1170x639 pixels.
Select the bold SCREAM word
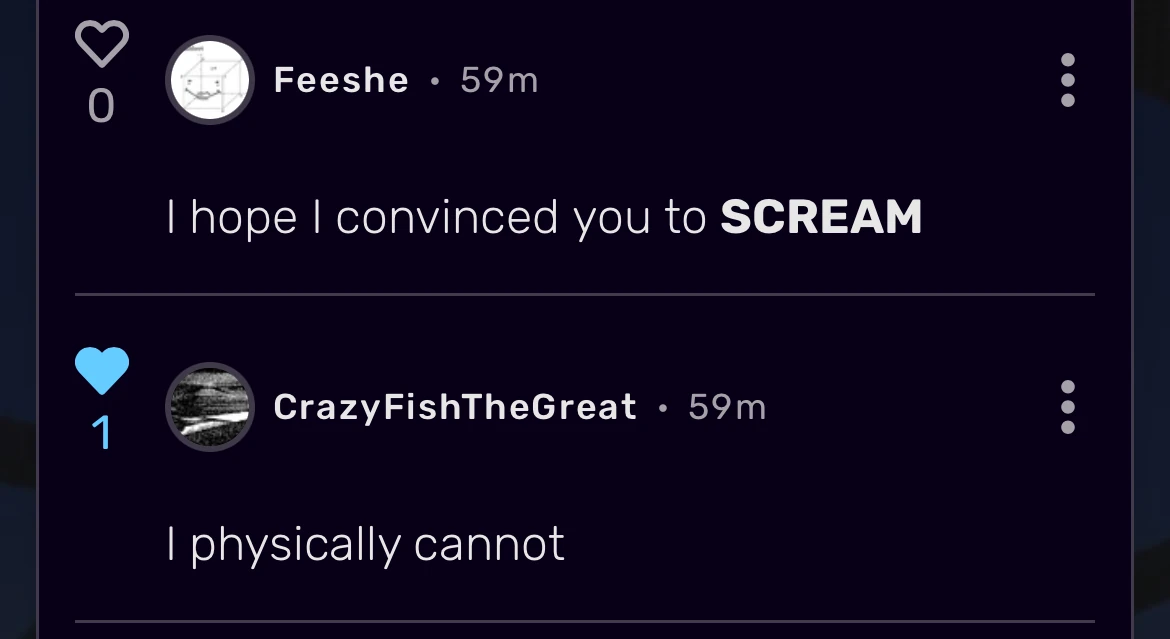point(821,217)
